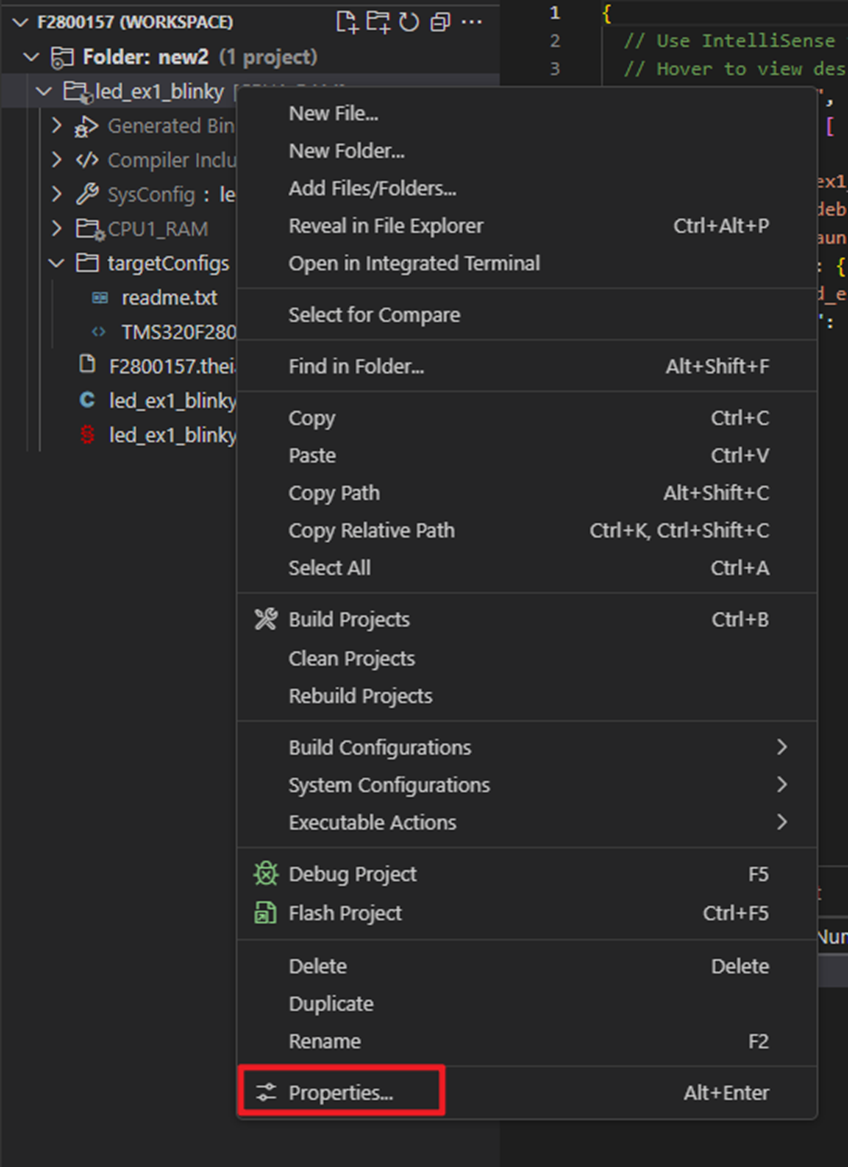Click the led_ex1_blinky C file icon
This screenshot has height=1167, width=848.
coord(87,401)
